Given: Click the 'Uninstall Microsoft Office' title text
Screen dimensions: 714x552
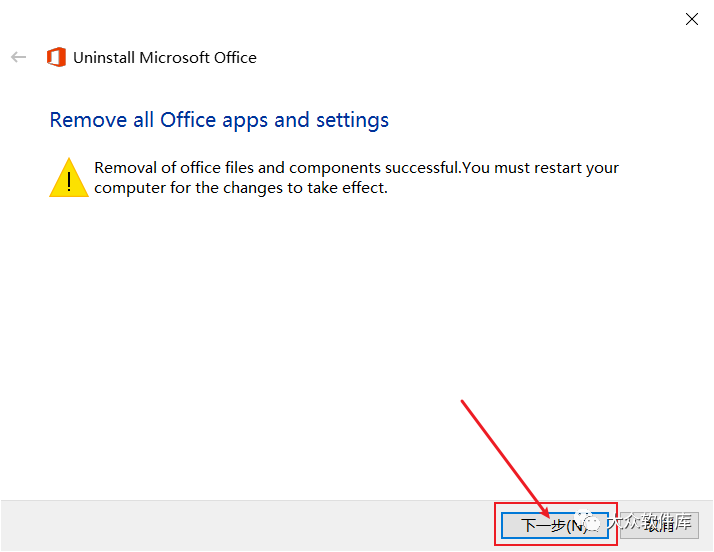Looking at the screenshot, I should tap(165, 58).
